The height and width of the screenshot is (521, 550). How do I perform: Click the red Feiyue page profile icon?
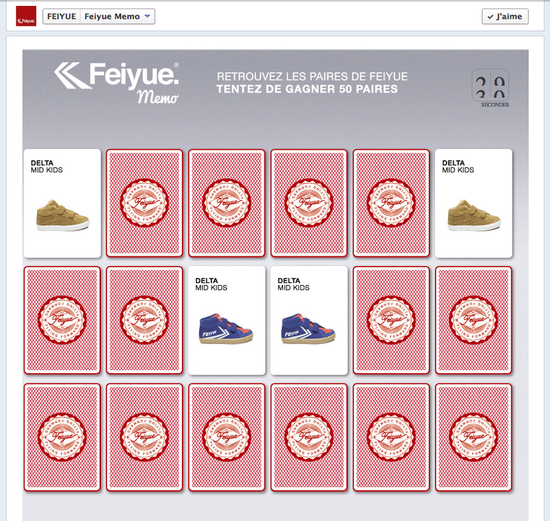tap(26, 16)
